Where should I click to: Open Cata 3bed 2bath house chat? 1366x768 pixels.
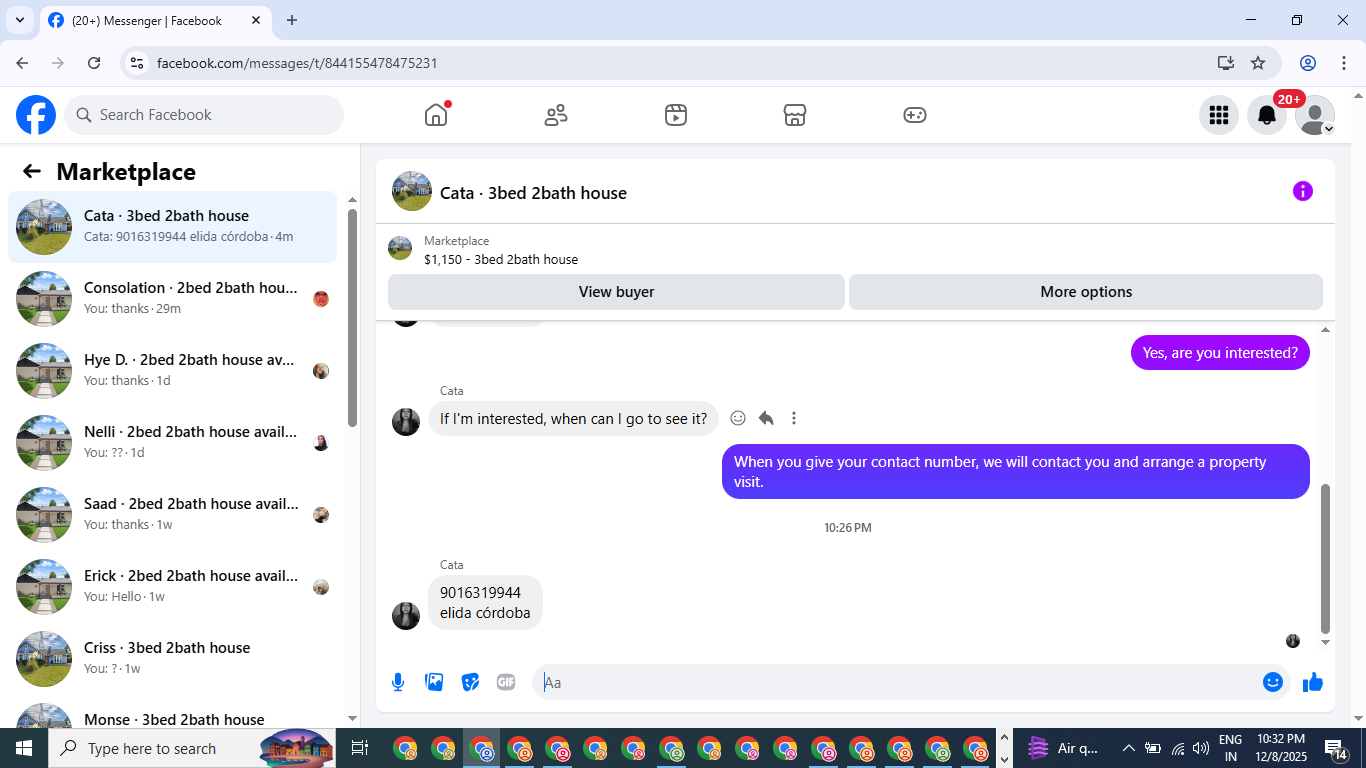[x=172, y=227]
